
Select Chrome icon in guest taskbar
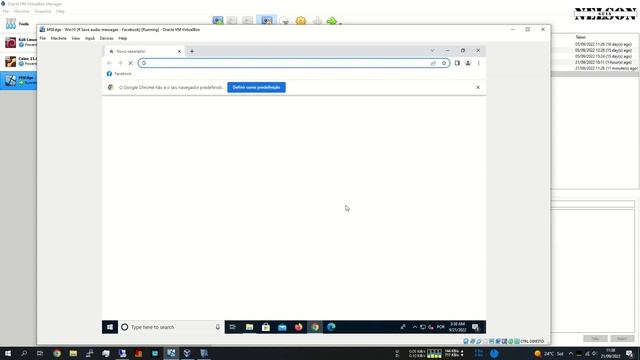tap(315, 327)
